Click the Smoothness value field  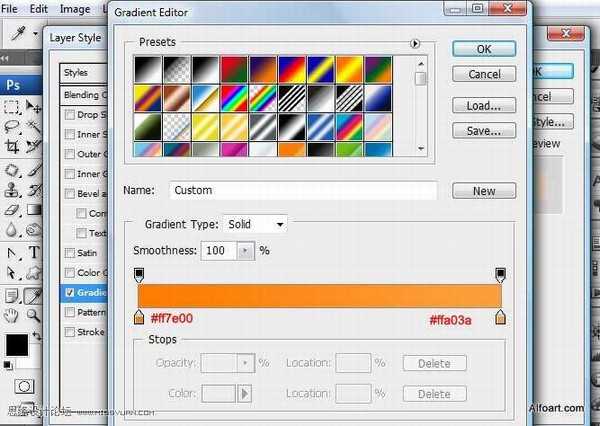click(219, 251)
